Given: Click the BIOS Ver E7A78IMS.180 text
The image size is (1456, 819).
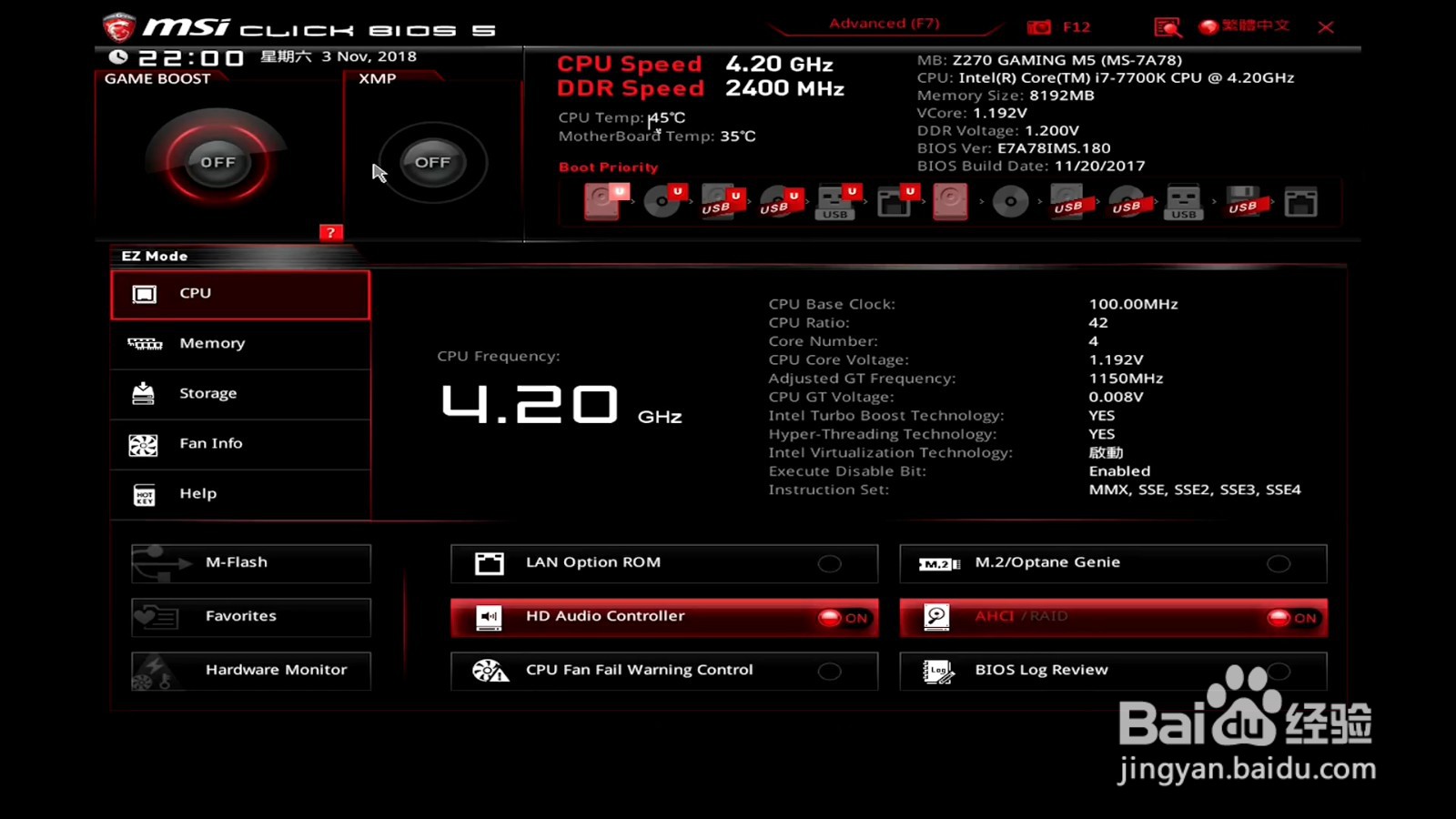Looking at the screenshot, I should click(1014, 148).
